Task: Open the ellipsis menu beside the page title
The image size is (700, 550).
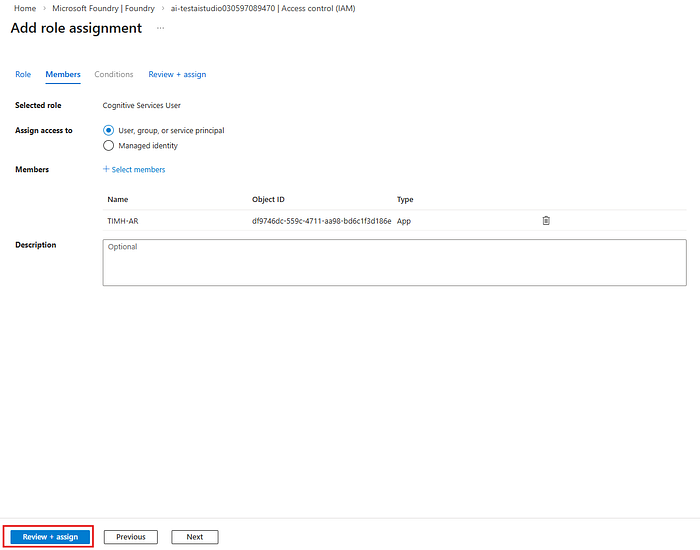Action: click(160, 28)
